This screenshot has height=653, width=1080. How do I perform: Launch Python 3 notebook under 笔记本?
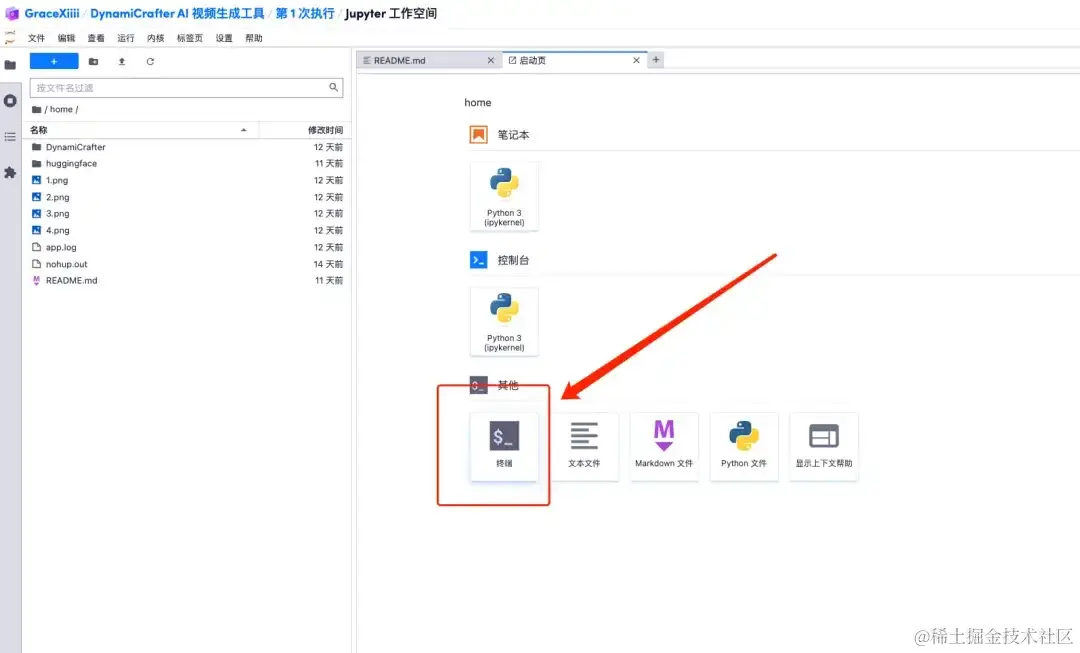(504, 196)
